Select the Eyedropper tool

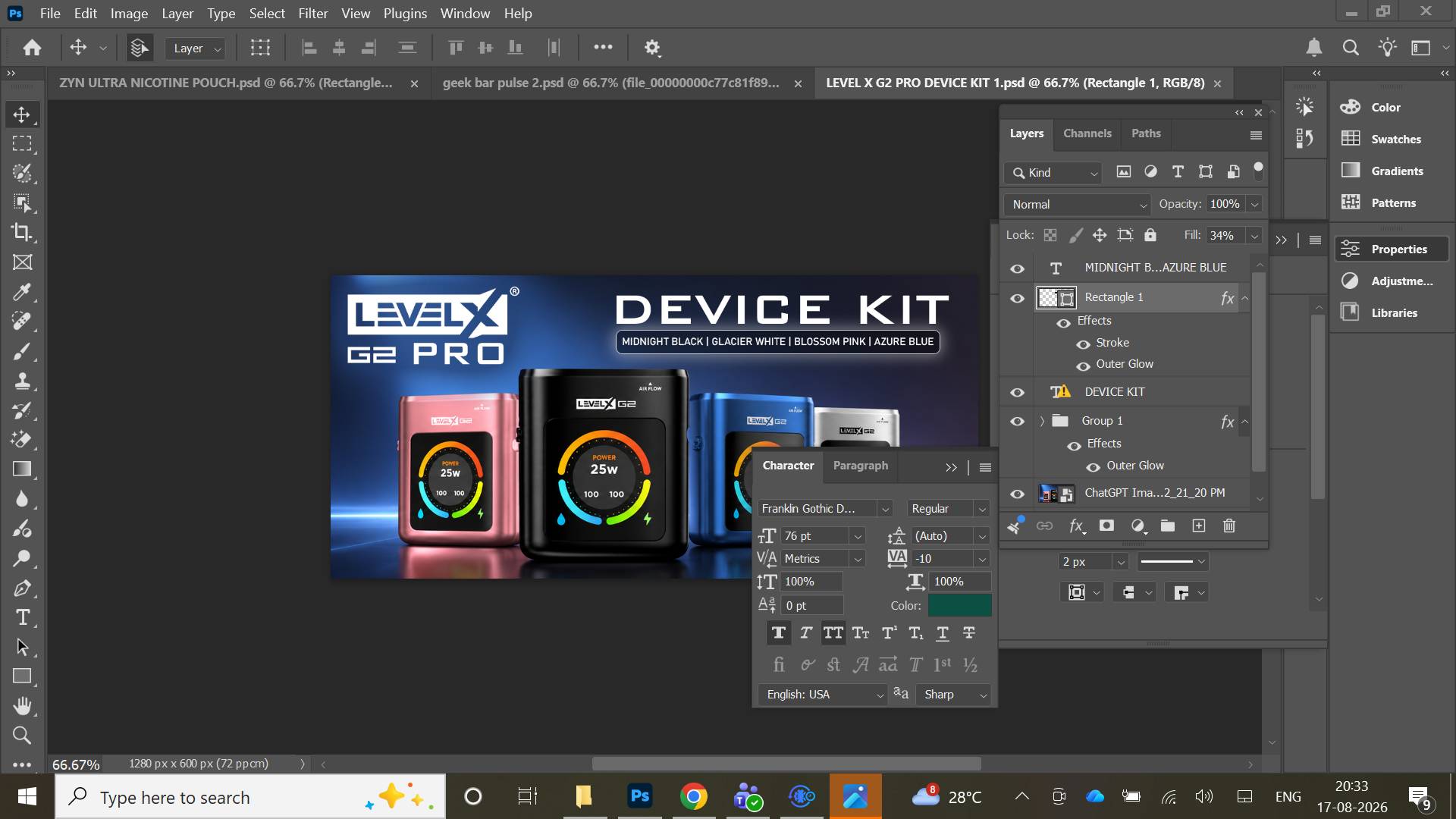tap(22, 292)
